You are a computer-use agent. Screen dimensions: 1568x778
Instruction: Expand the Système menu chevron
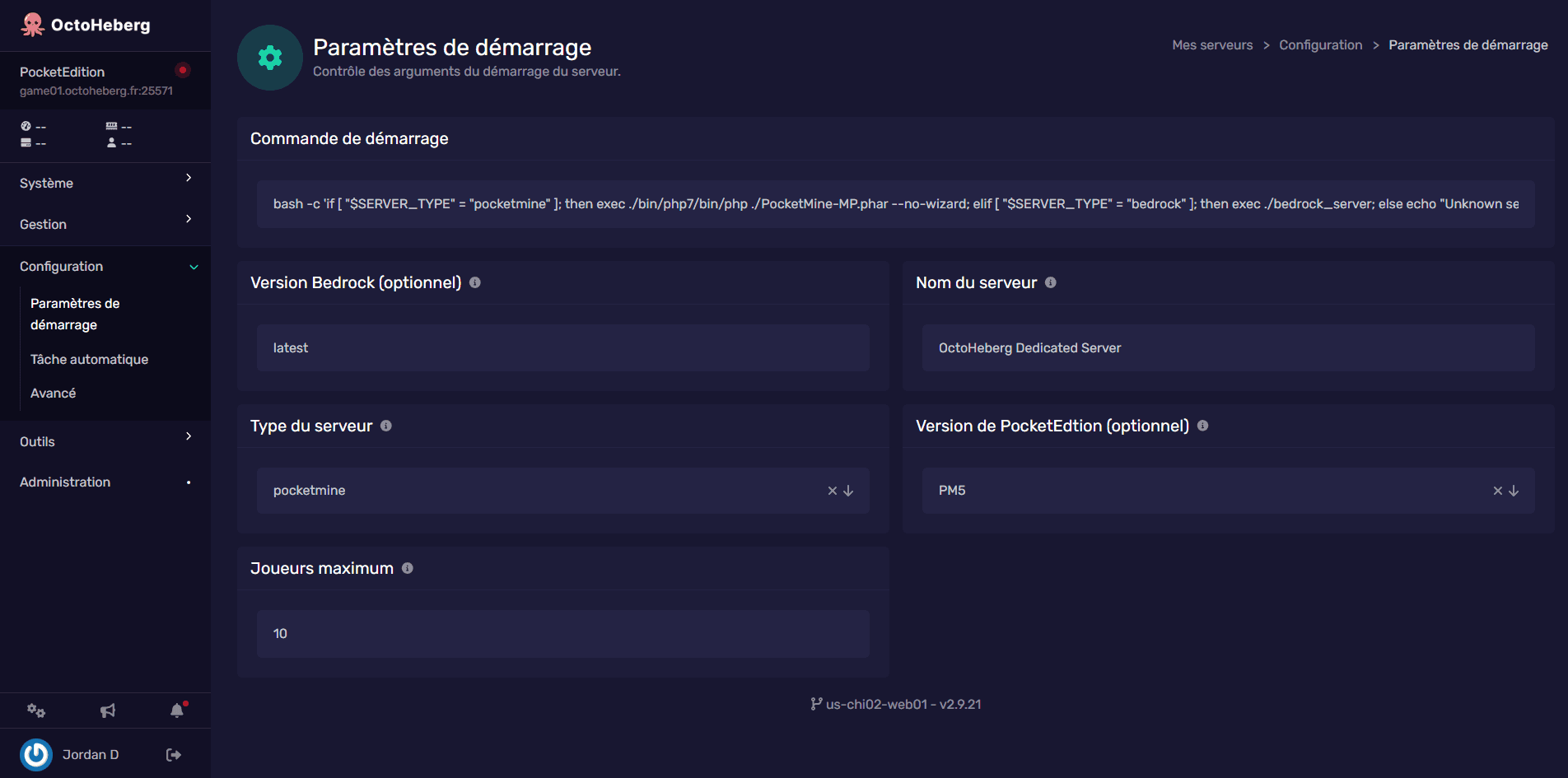tap(189, 178)
